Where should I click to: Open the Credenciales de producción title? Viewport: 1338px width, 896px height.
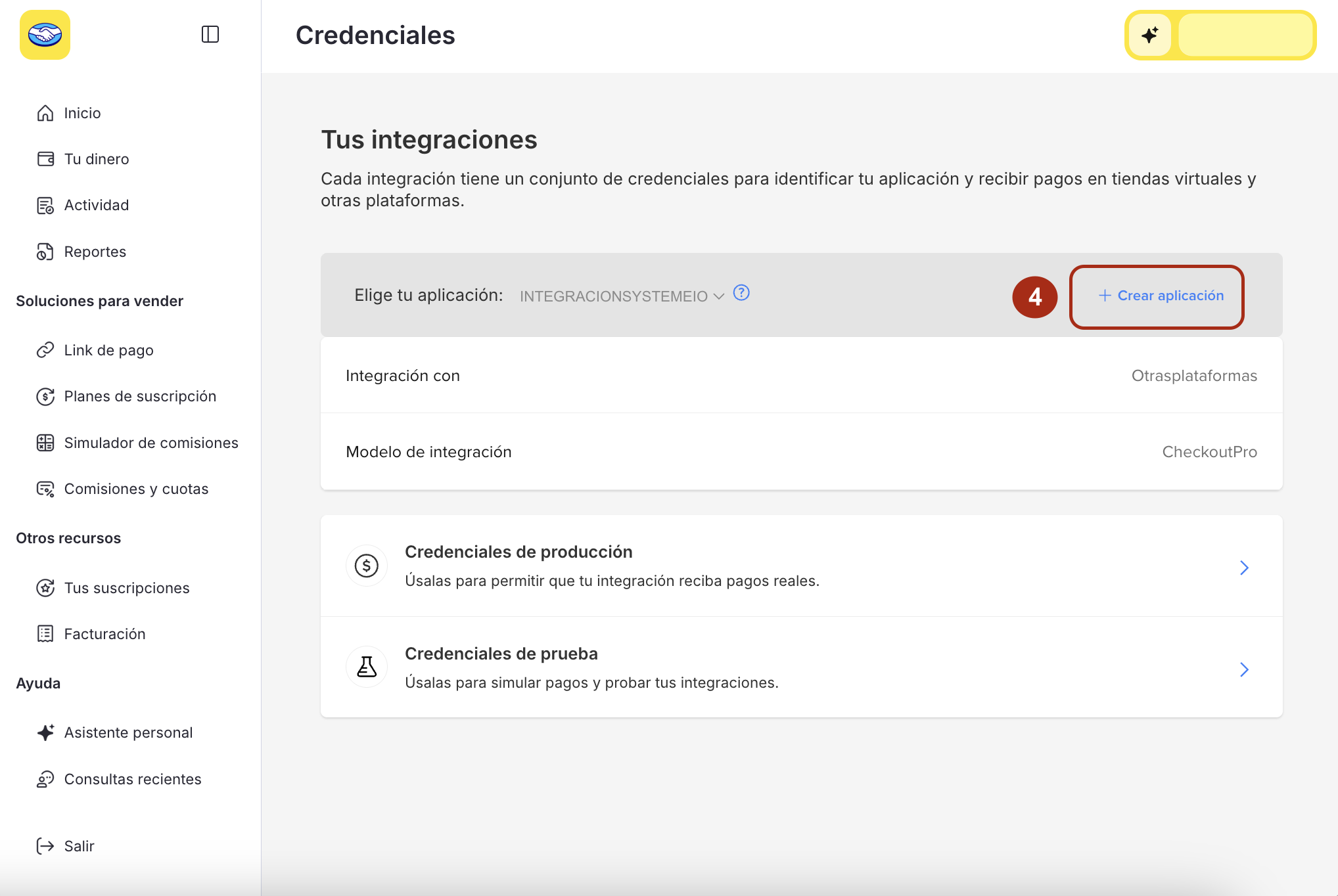coord(519,552)
